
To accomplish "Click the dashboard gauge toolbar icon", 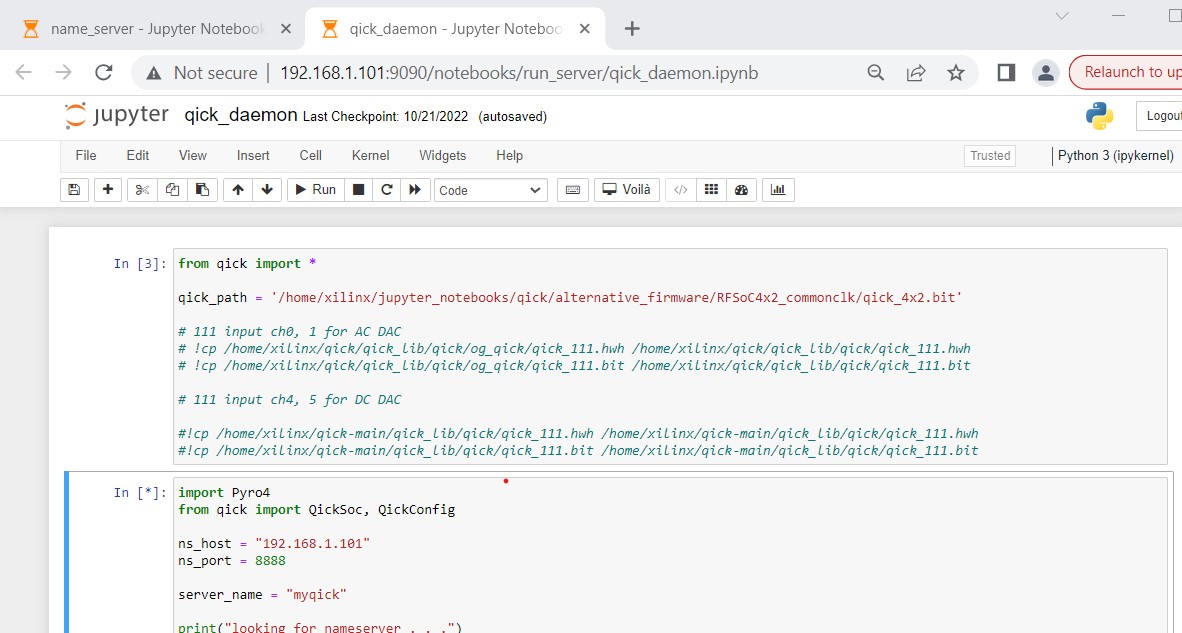I will [741, 190].
